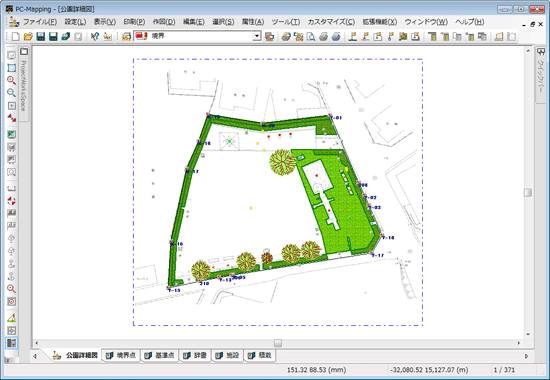Click the horizontal scrollbar thumb
Screen dimensions: 550x380
(278, 343)
